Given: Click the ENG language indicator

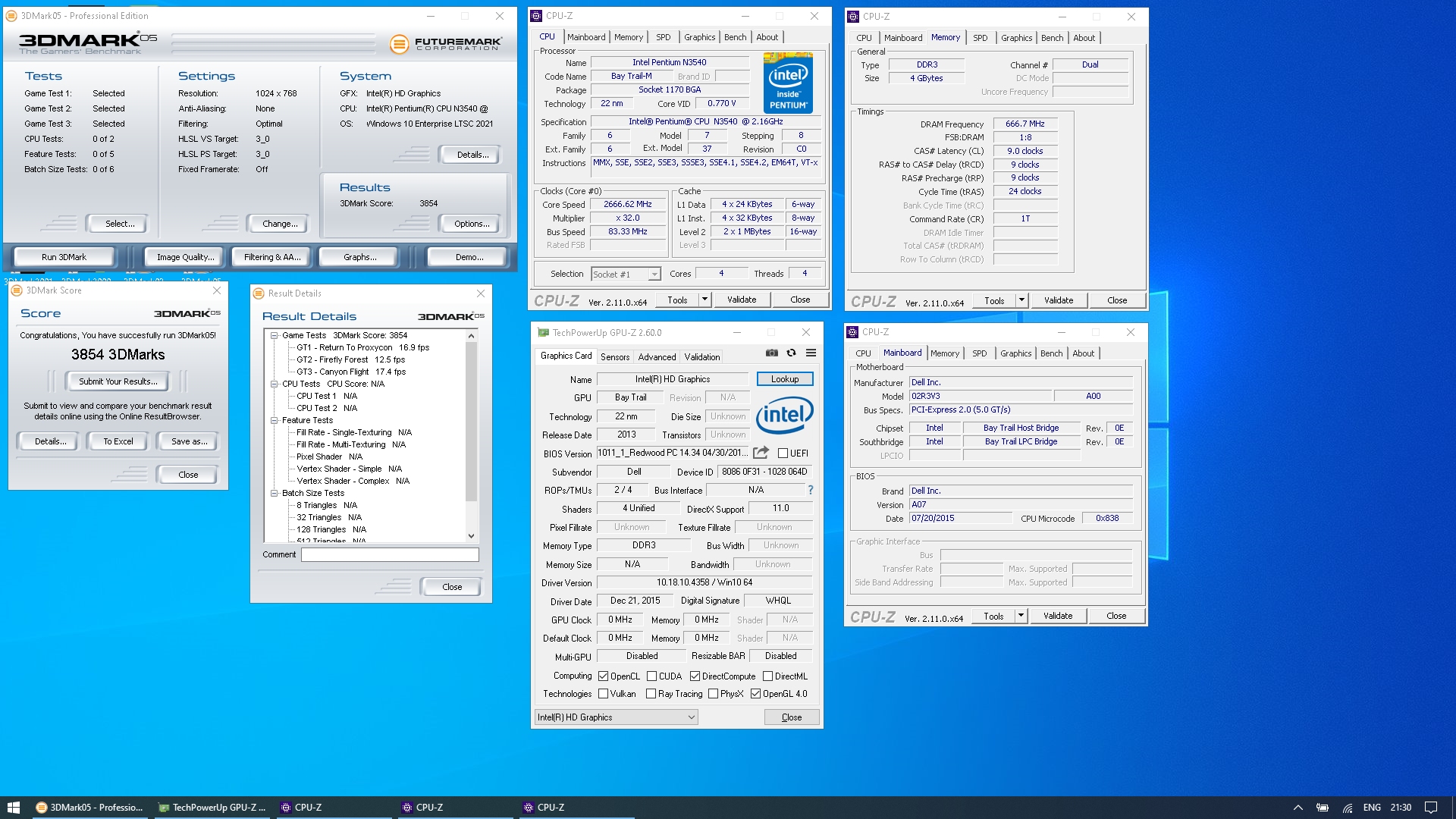Looking at the screenshot, I should pyautogui.click(x=1372, y=808).
